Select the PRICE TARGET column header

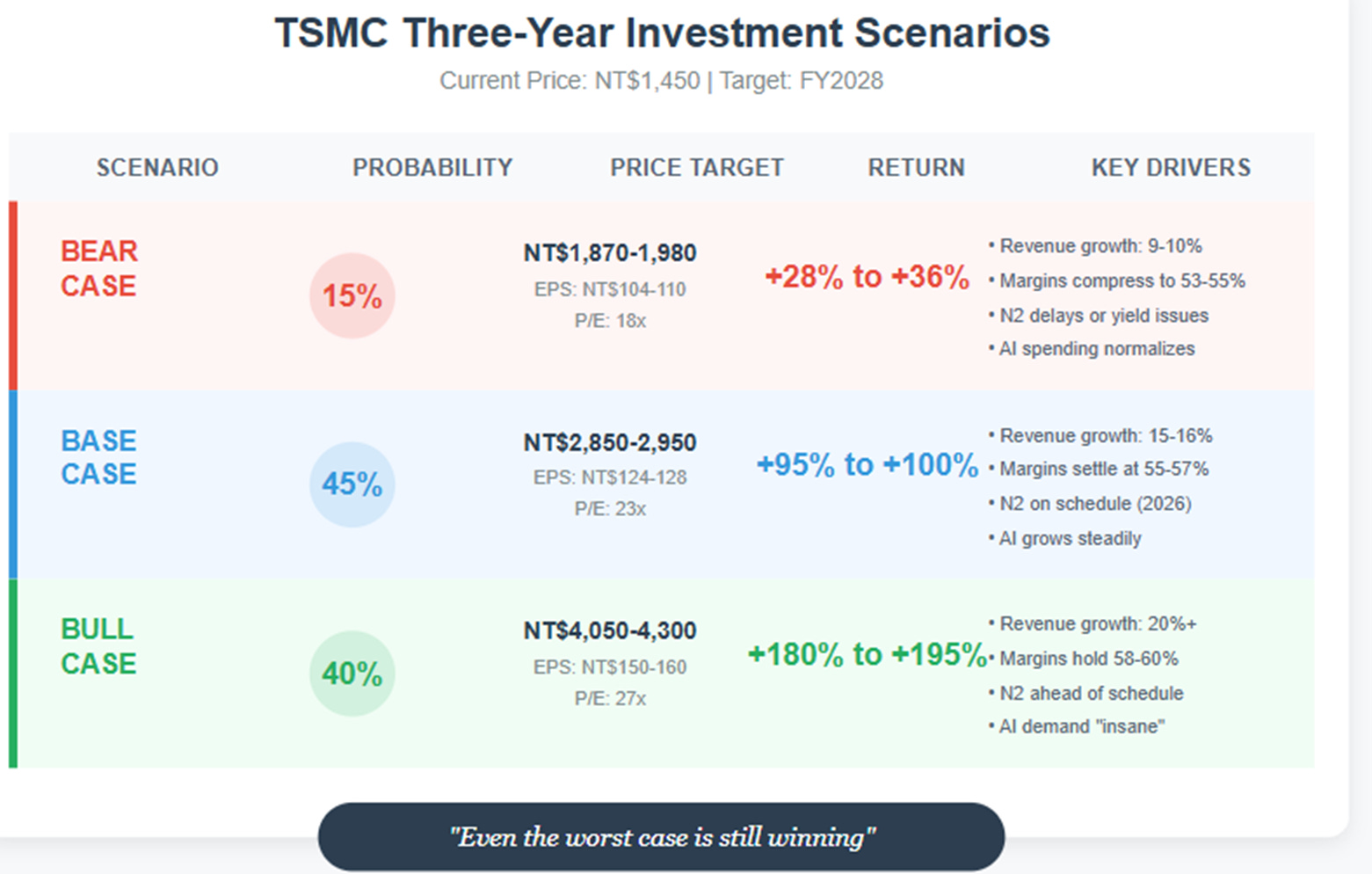pos(697,167)
